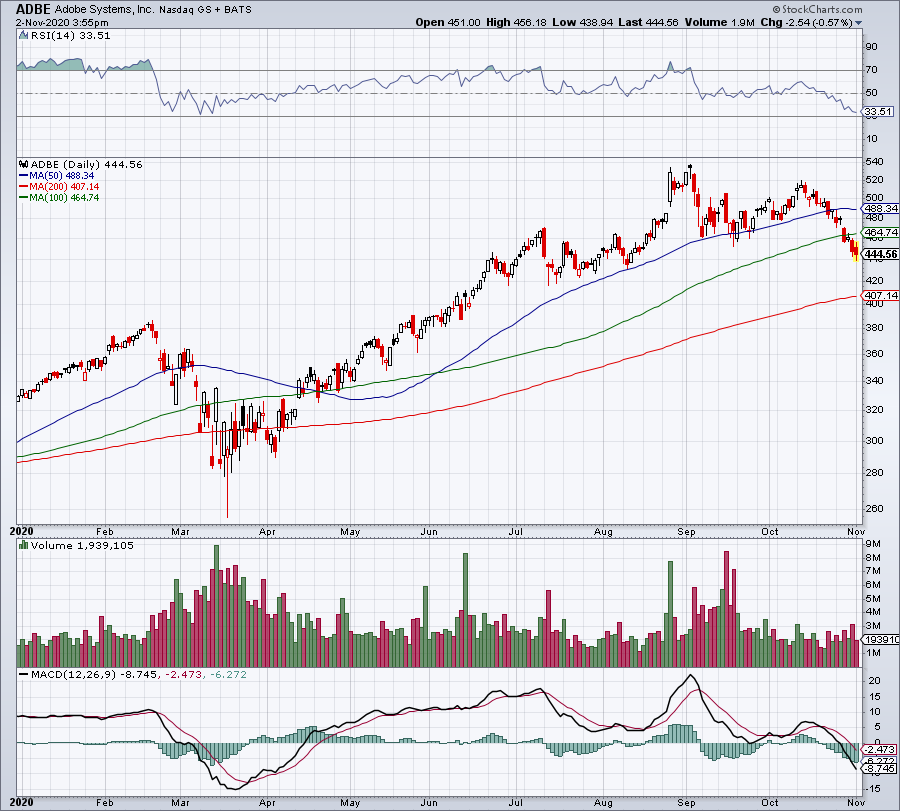Click the 260 price axis label
This screenshot has width=900, height=811.
(x=874, y=509)
